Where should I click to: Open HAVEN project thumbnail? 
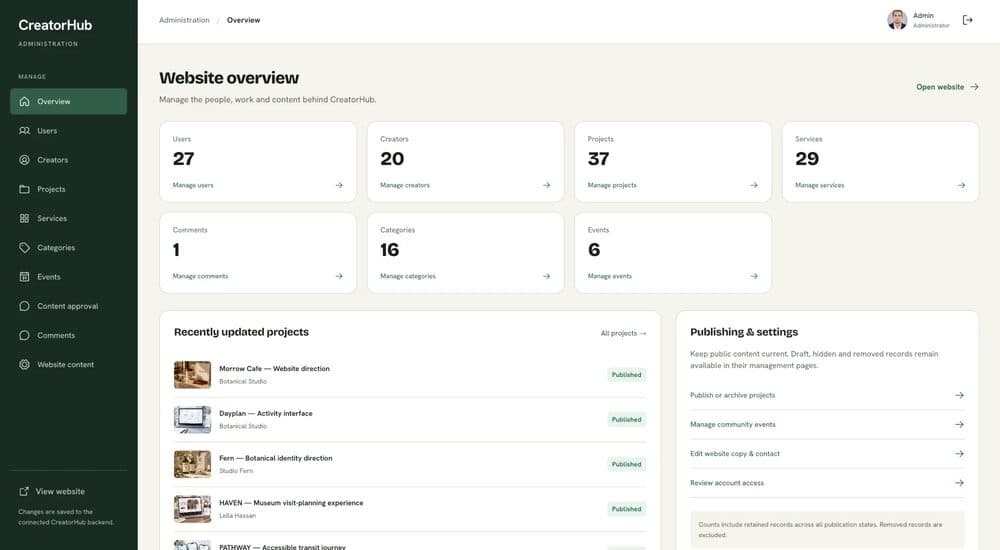(193, 509)
